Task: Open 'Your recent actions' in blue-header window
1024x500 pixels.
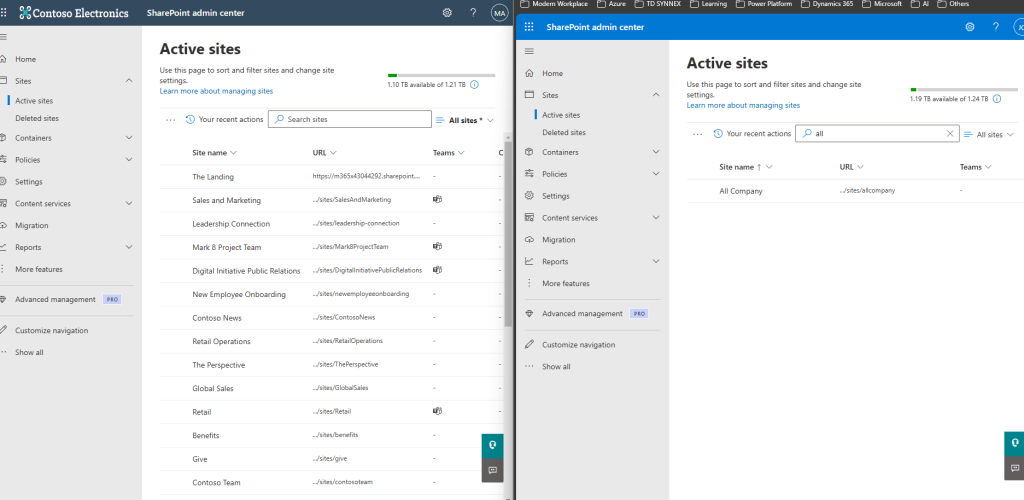Action: [752, 134]
